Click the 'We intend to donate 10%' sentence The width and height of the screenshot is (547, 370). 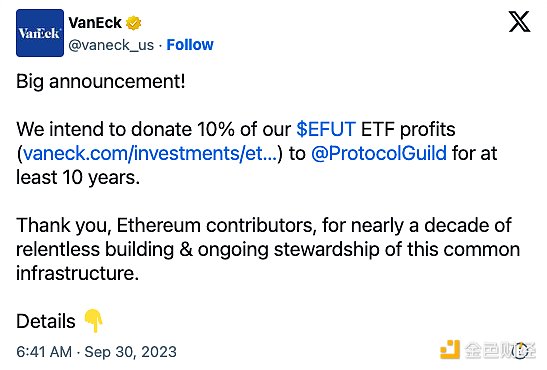[125, 129]
